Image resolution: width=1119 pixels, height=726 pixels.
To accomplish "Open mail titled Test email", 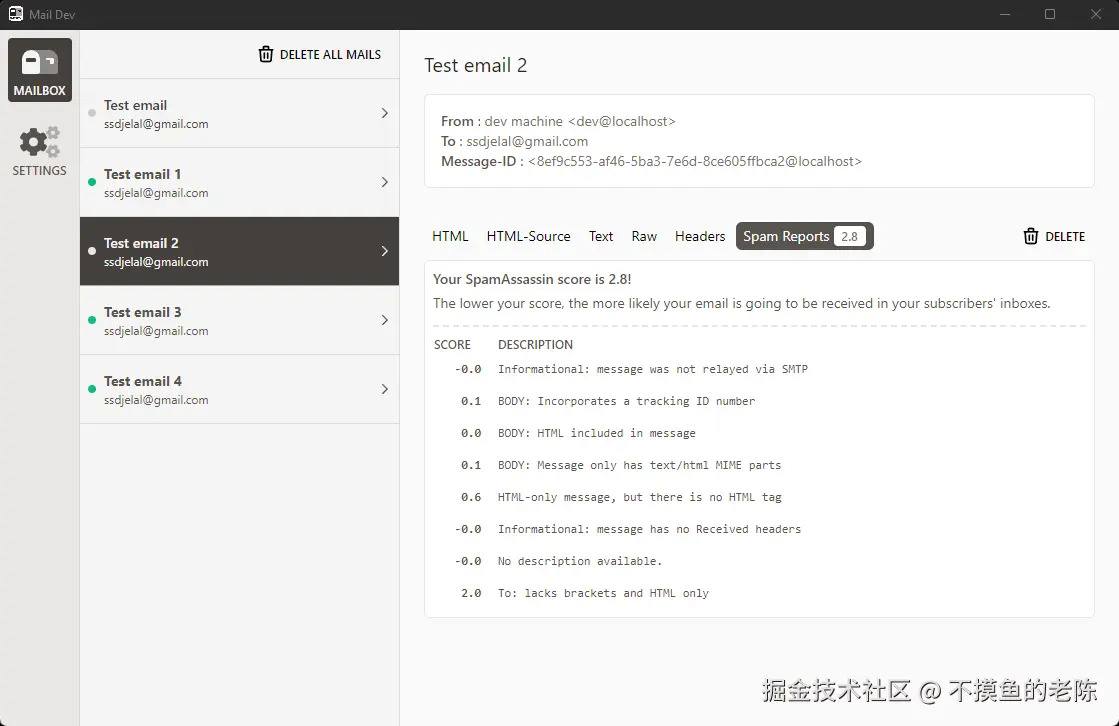I will [x=240, y=114].
